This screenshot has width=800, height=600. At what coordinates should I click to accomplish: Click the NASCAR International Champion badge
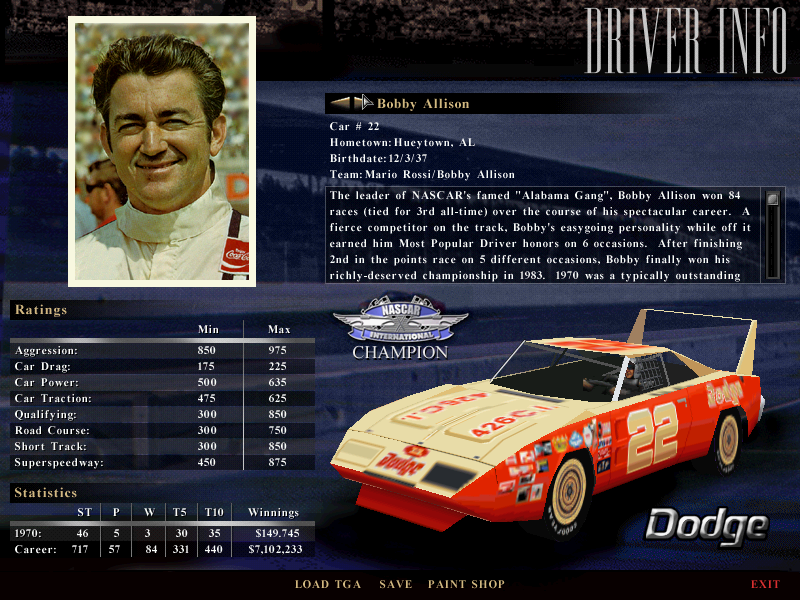coord(399,328)
